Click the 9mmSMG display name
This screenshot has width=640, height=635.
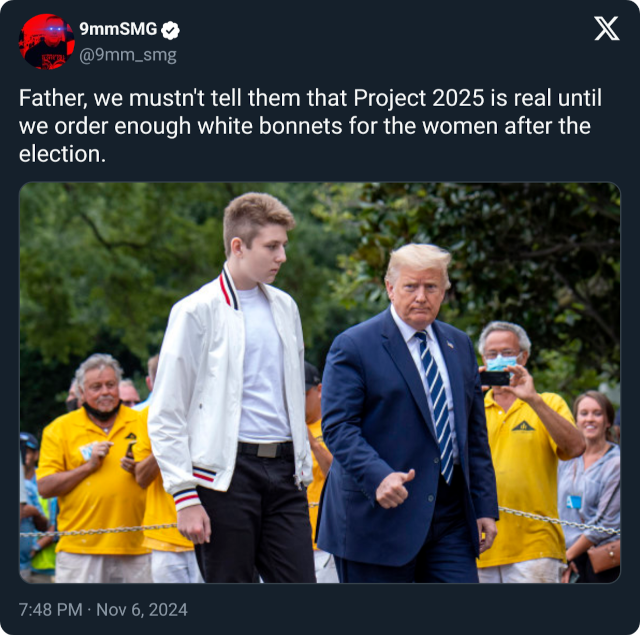click(x=118, y=29)
